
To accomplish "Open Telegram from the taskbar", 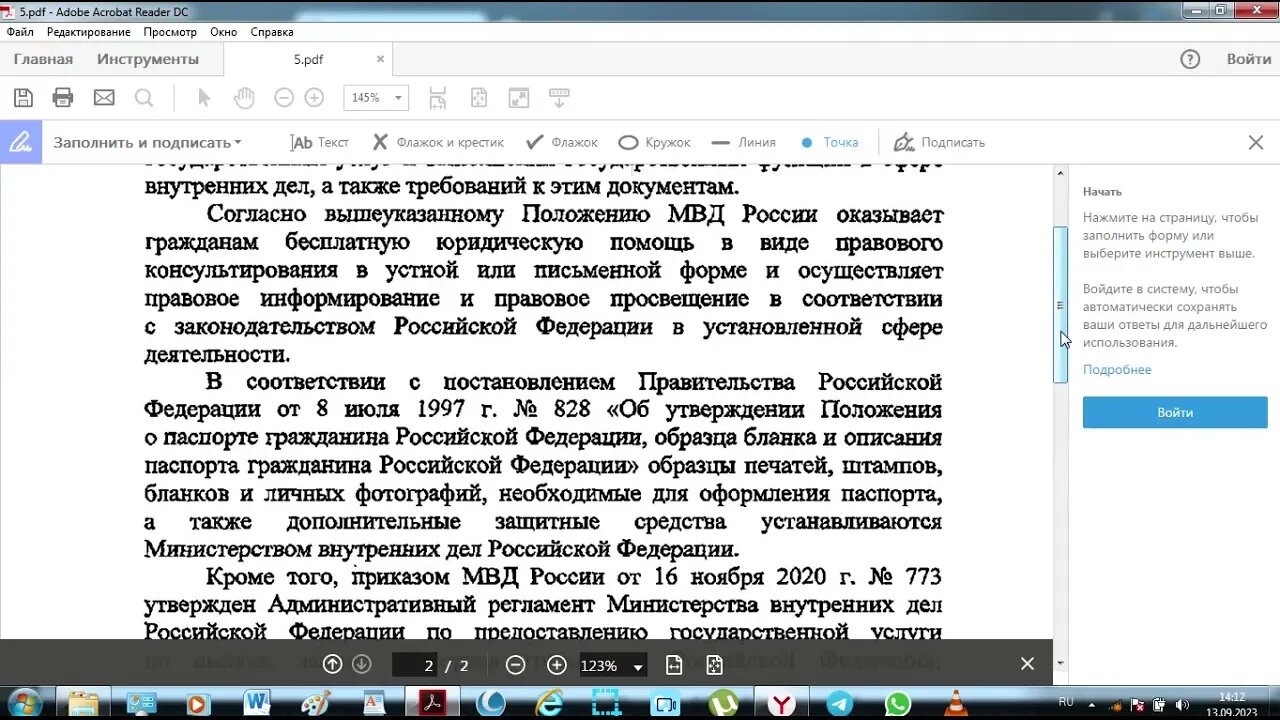I will click(840, 703).
